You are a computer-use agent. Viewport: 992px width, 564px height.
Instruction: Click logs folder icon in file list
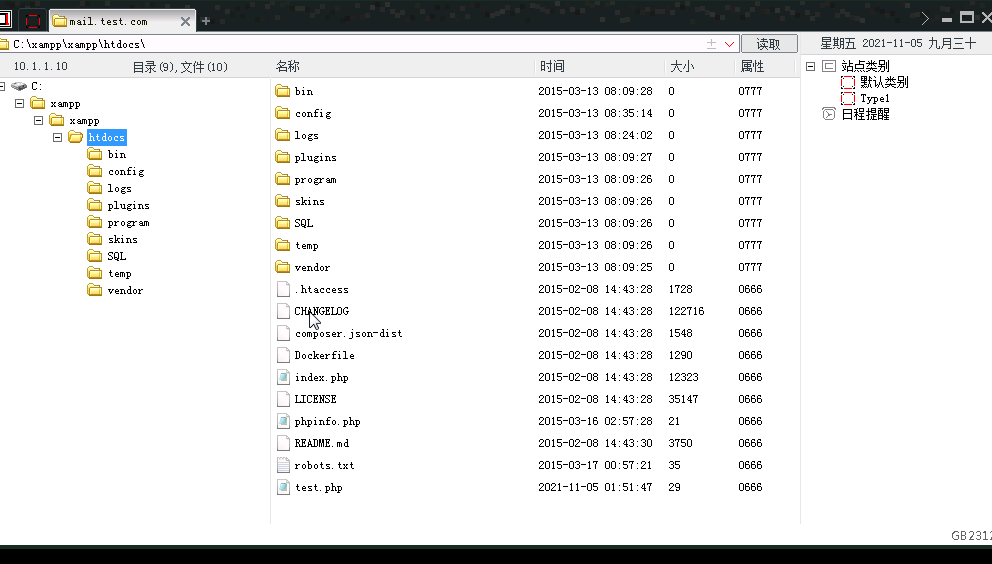(x=283, y=135)
